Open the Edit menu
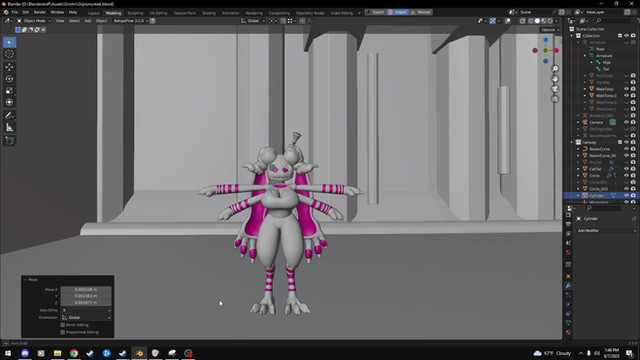The image size is (640, 360). 26,12
